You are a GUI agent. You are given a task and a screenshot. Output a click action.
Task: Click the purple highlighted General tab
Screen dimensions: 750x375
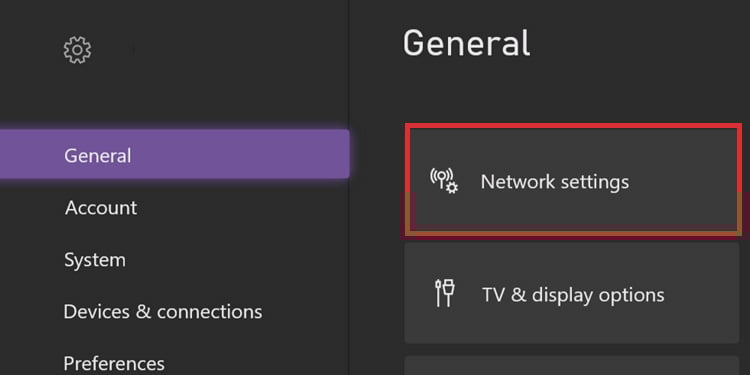[175, 154]
